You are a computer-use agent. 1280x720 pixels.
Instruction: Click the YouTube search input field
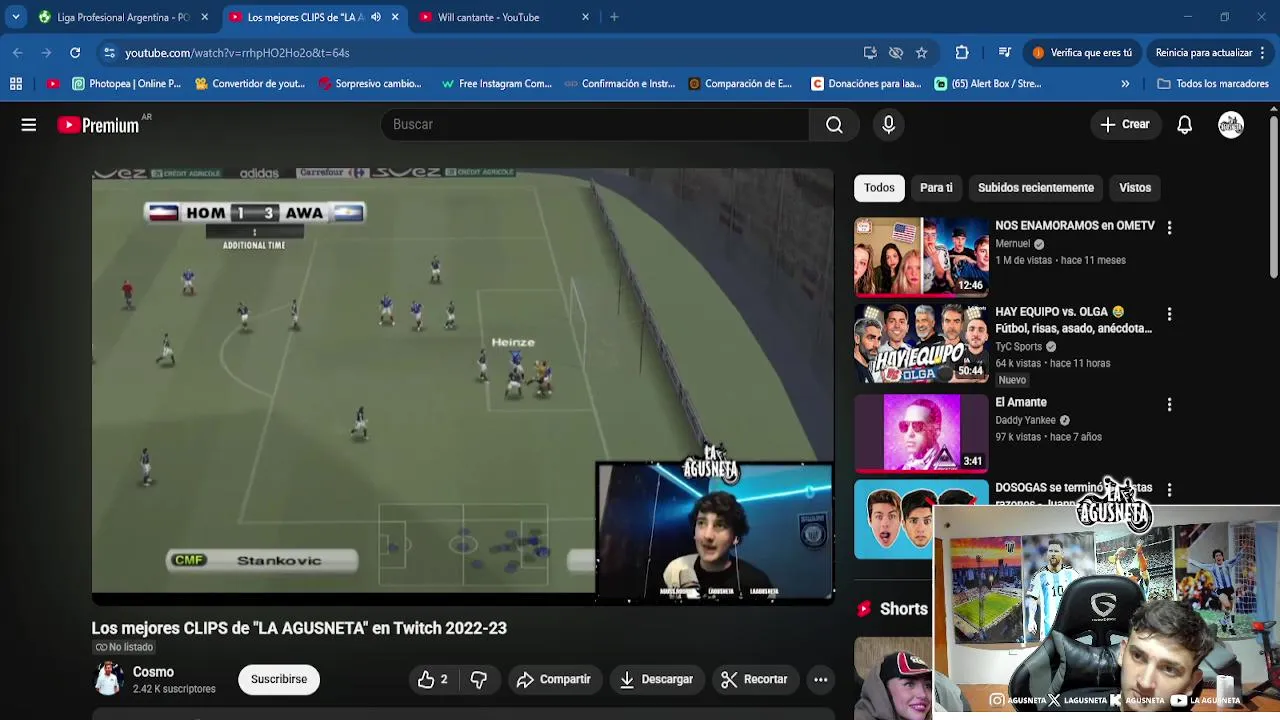(595, 124)
